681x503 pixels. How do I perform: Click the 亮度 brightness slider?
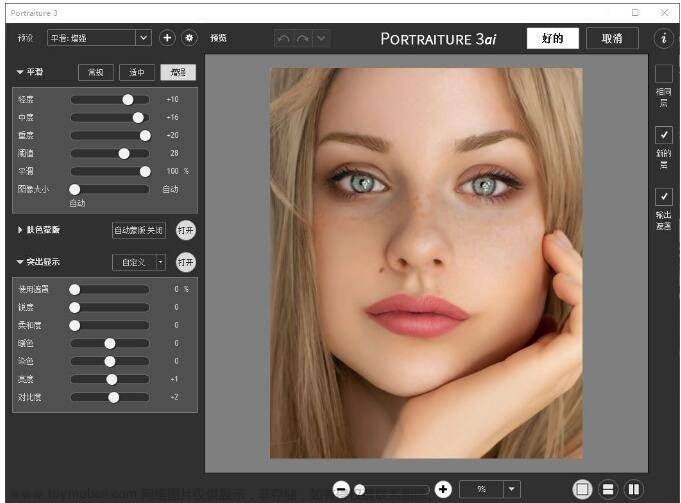[110, 380]
